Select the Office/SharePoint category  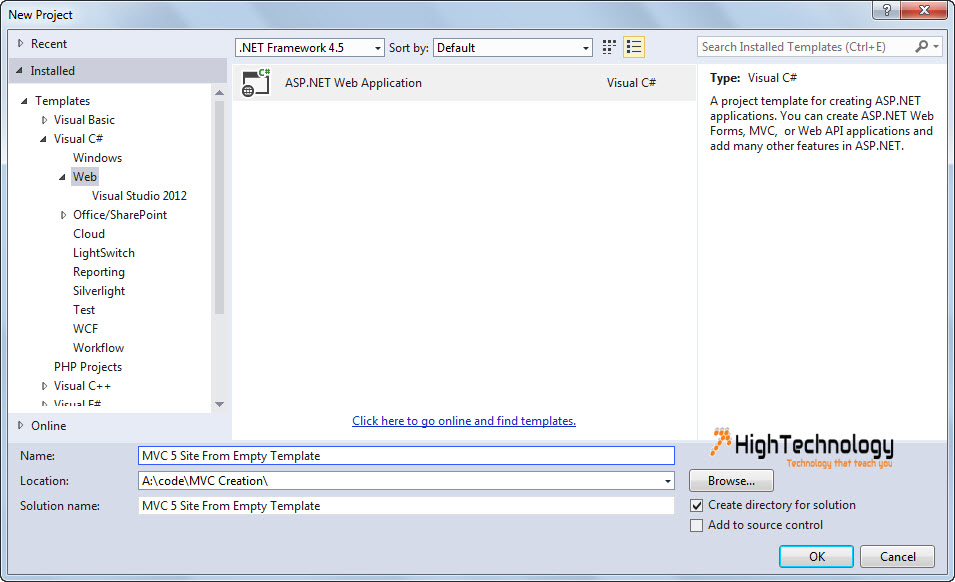[120, 215]
